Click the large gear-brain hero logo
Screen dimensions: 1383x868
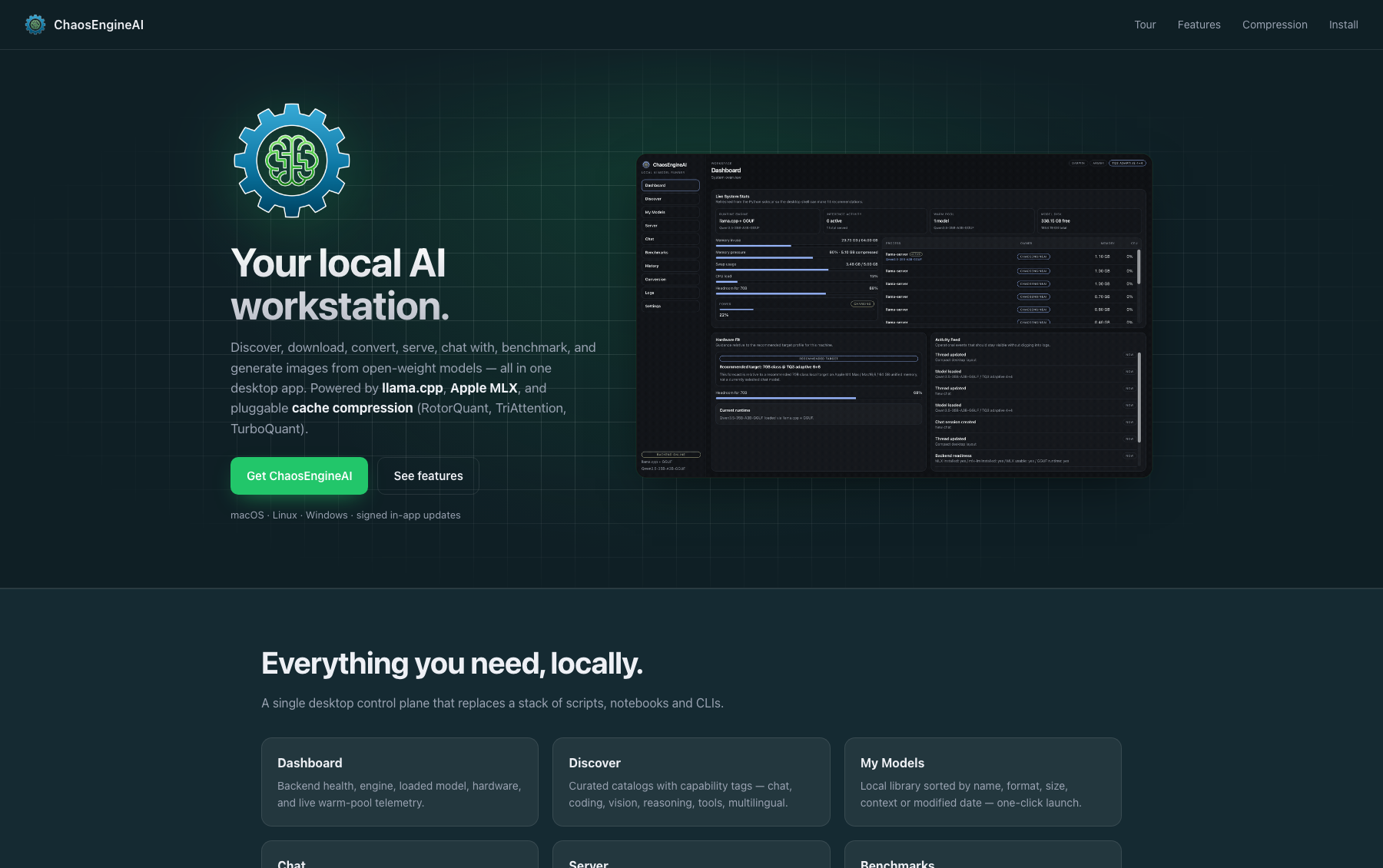point(291,159)
